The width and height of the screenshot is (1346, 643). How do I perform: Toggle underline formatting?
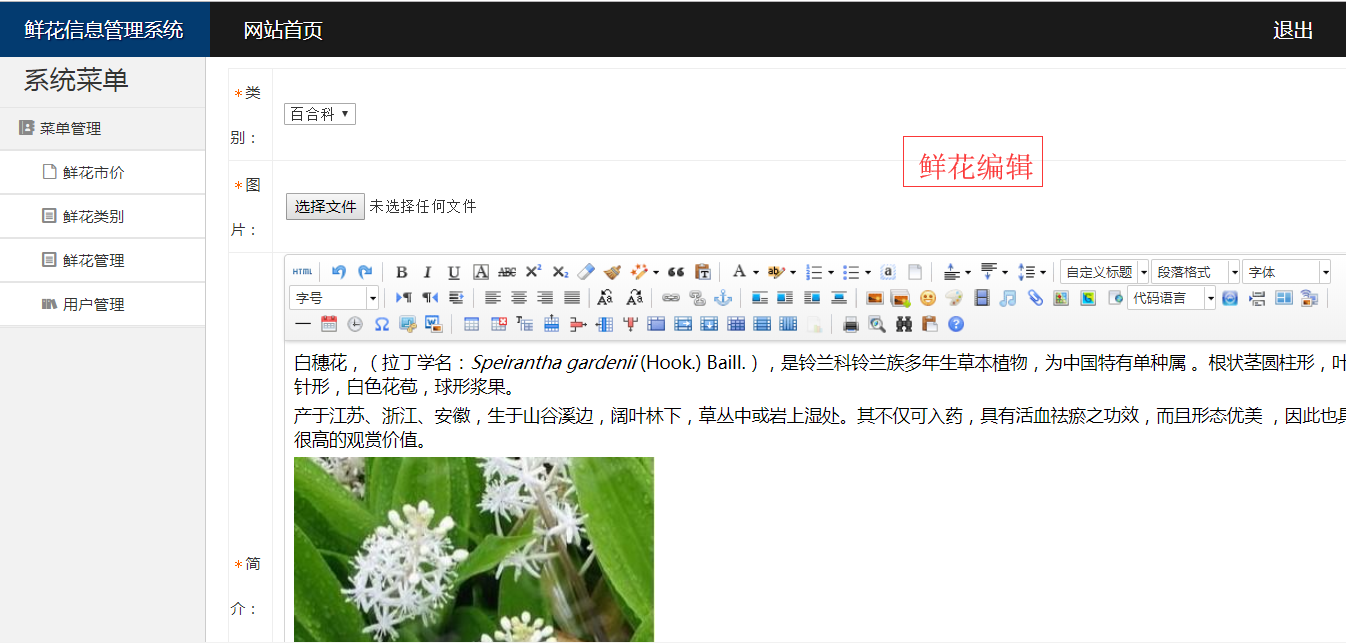click(x=454, y=272)
